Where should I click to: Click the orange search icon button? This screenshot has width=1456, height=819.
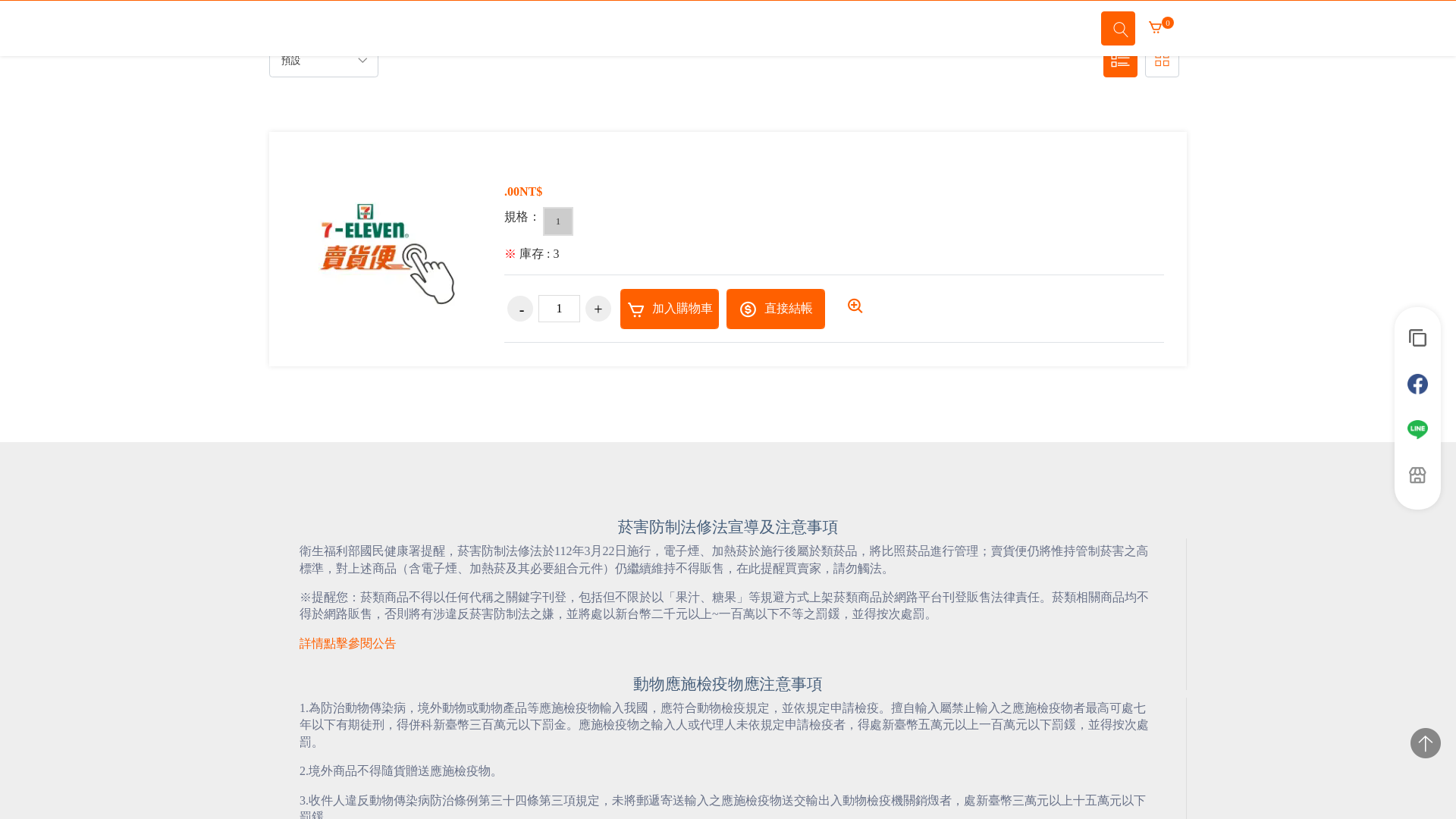point(1118,28)
